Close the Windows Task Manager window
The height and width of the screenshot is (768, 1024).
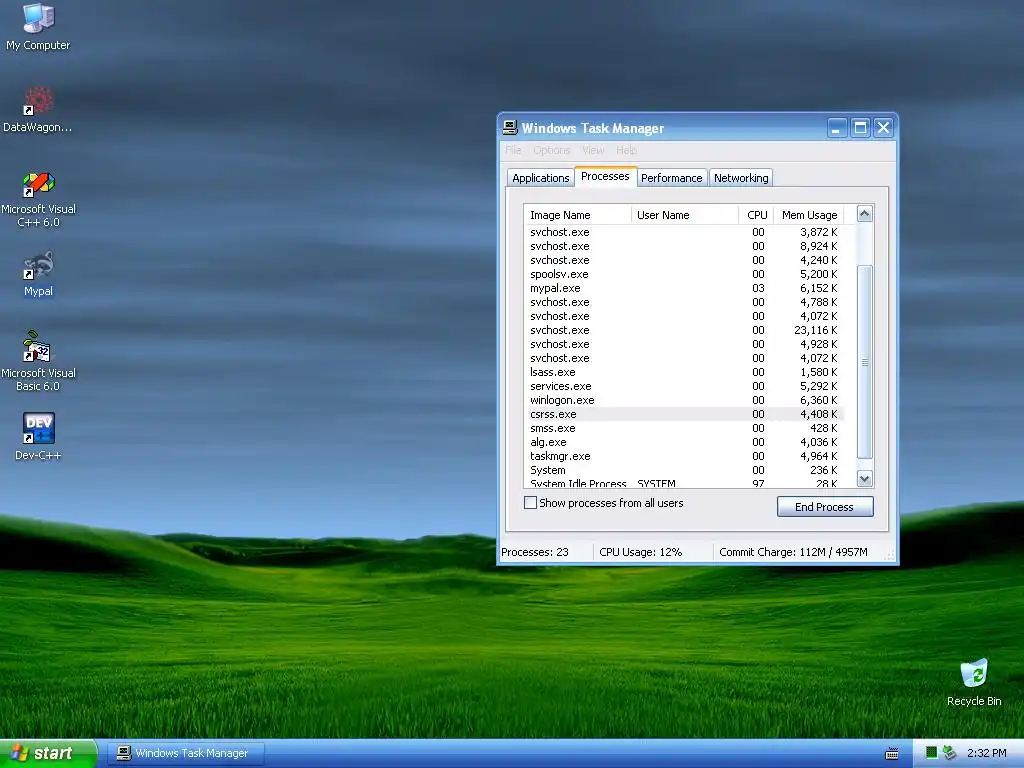coord(883,128)
